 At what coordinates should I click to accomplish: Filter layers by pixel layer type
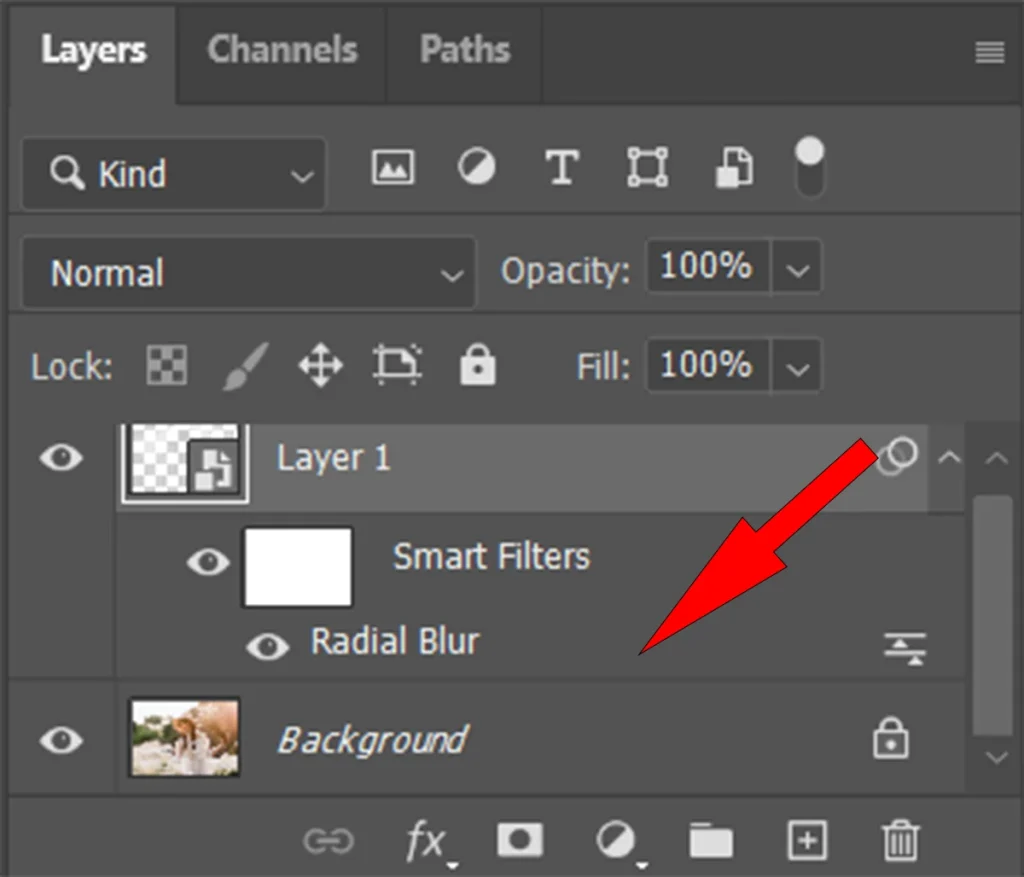[x=393, y=168]
